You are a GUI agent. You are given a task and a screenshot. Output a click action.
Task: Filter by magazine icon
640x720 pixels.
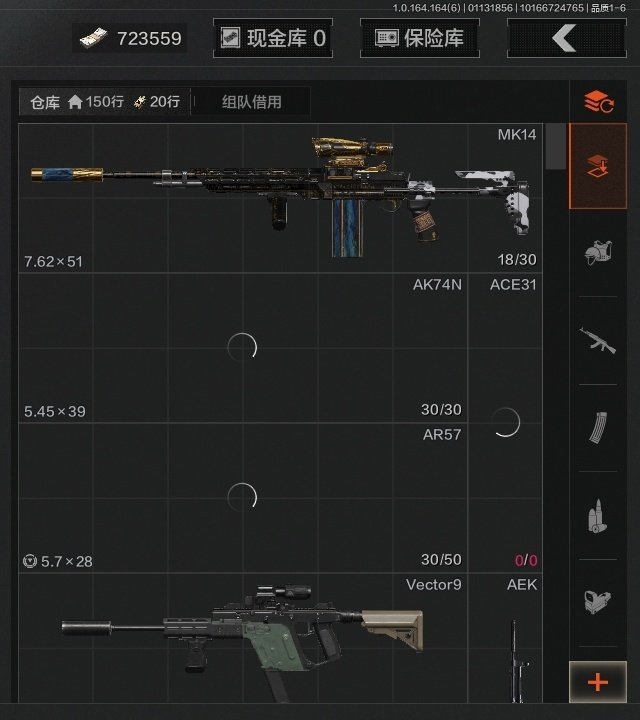pyautogui.click(x=598, y=428)
